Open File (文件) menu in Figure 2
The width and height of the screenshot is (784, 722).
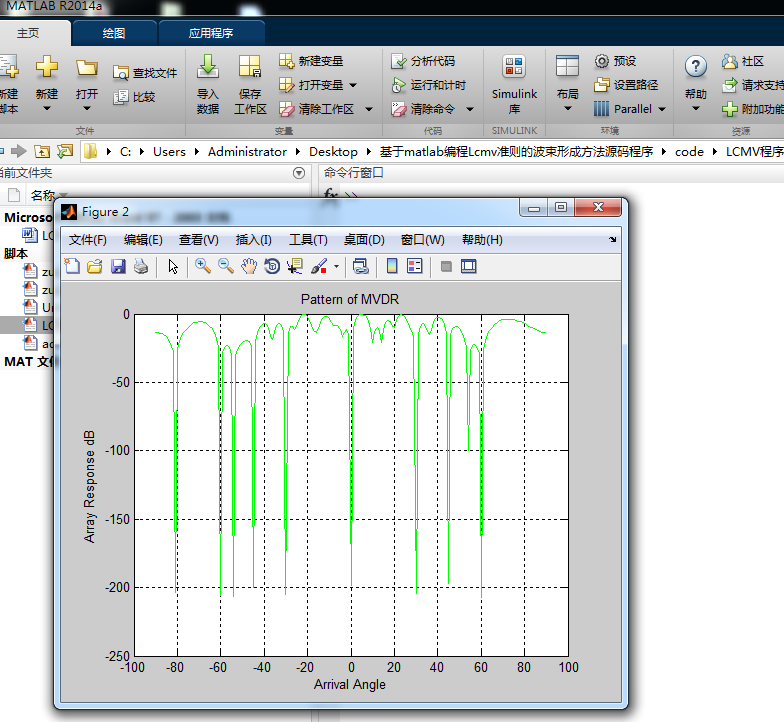click(x=88, y=240)
